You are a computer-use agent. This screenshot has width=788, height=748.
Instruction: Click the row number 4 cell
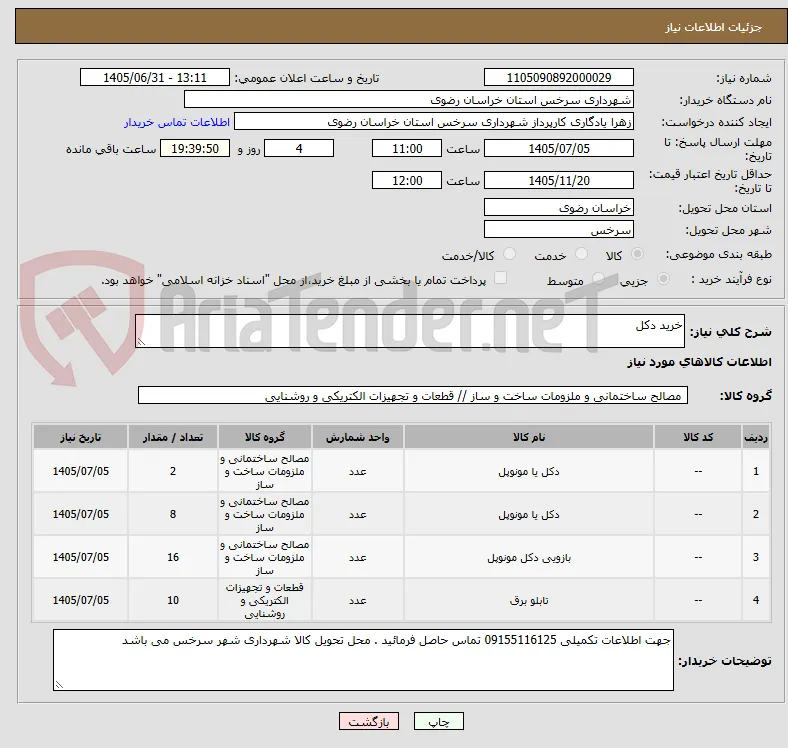pyautogui.click(x=755, y=600)
